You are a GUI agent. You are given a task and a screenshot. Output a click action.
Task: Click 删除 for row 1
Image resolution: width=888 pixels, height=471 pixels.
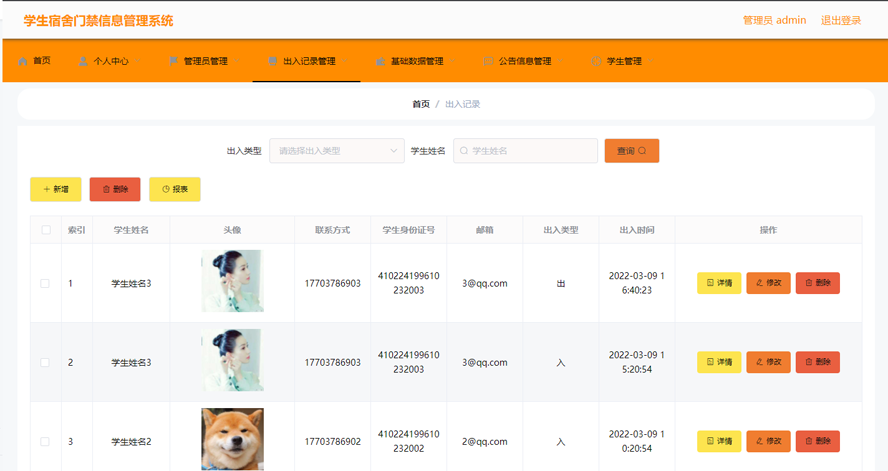point(818,283)
